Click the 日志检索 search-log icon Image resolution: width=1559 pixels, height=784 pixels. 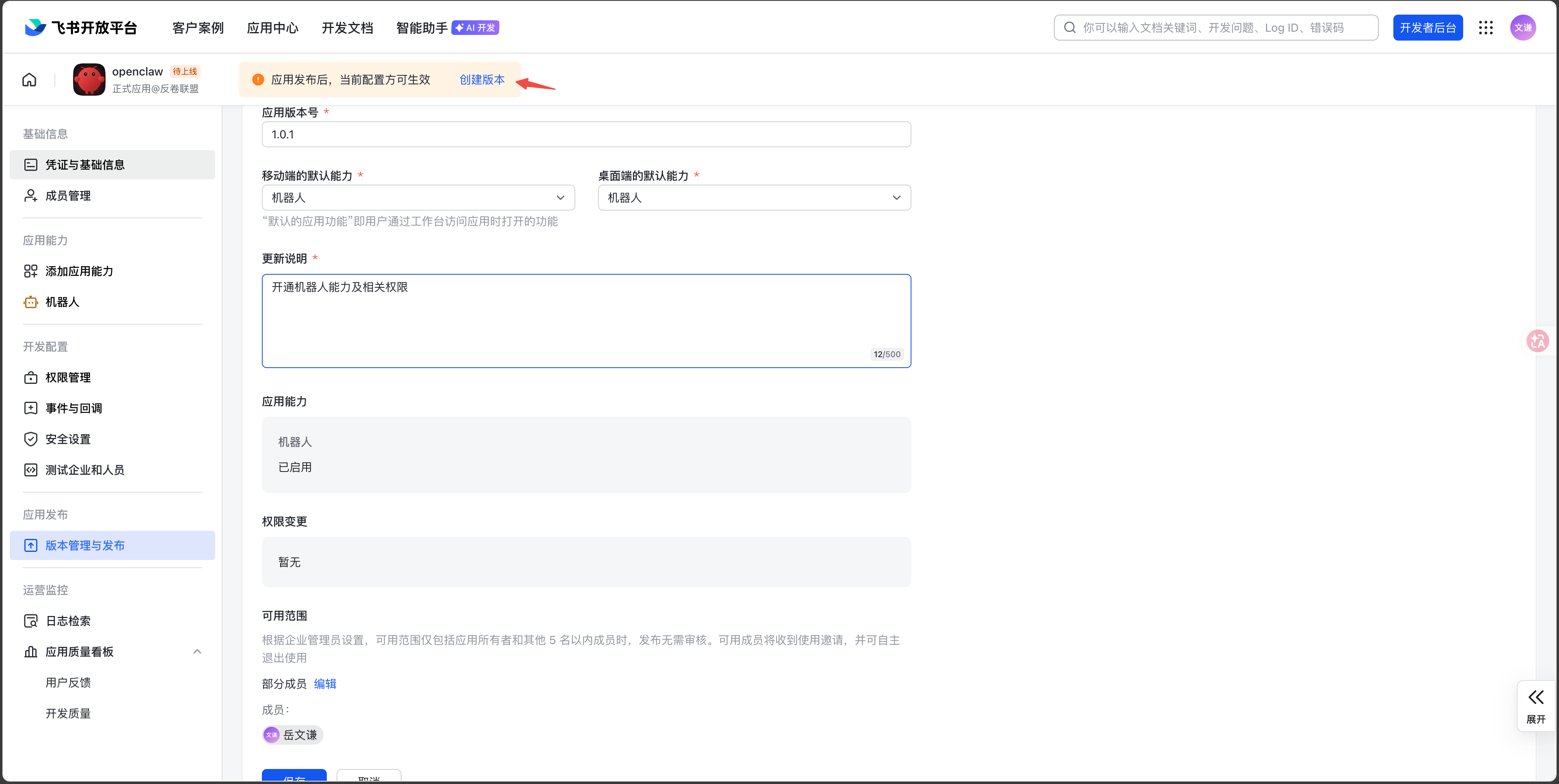(30, 621)
